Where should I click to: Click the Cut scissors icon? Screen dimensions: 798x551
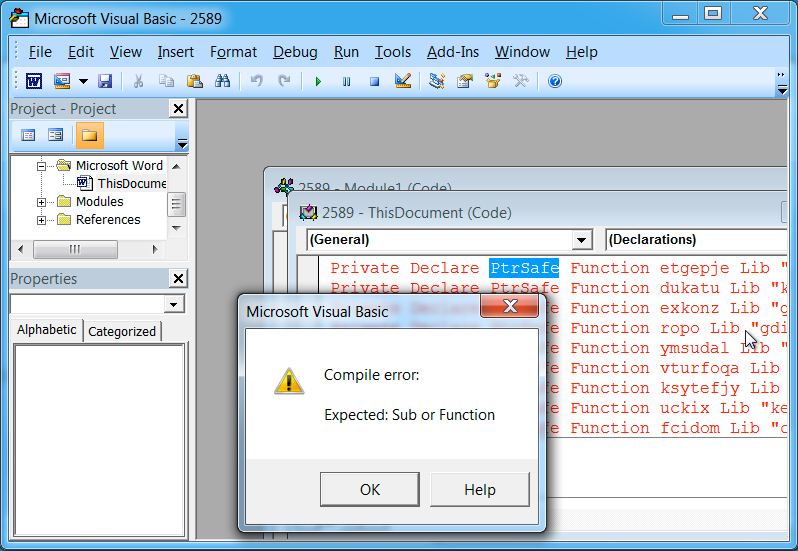[x=138, y=81]
